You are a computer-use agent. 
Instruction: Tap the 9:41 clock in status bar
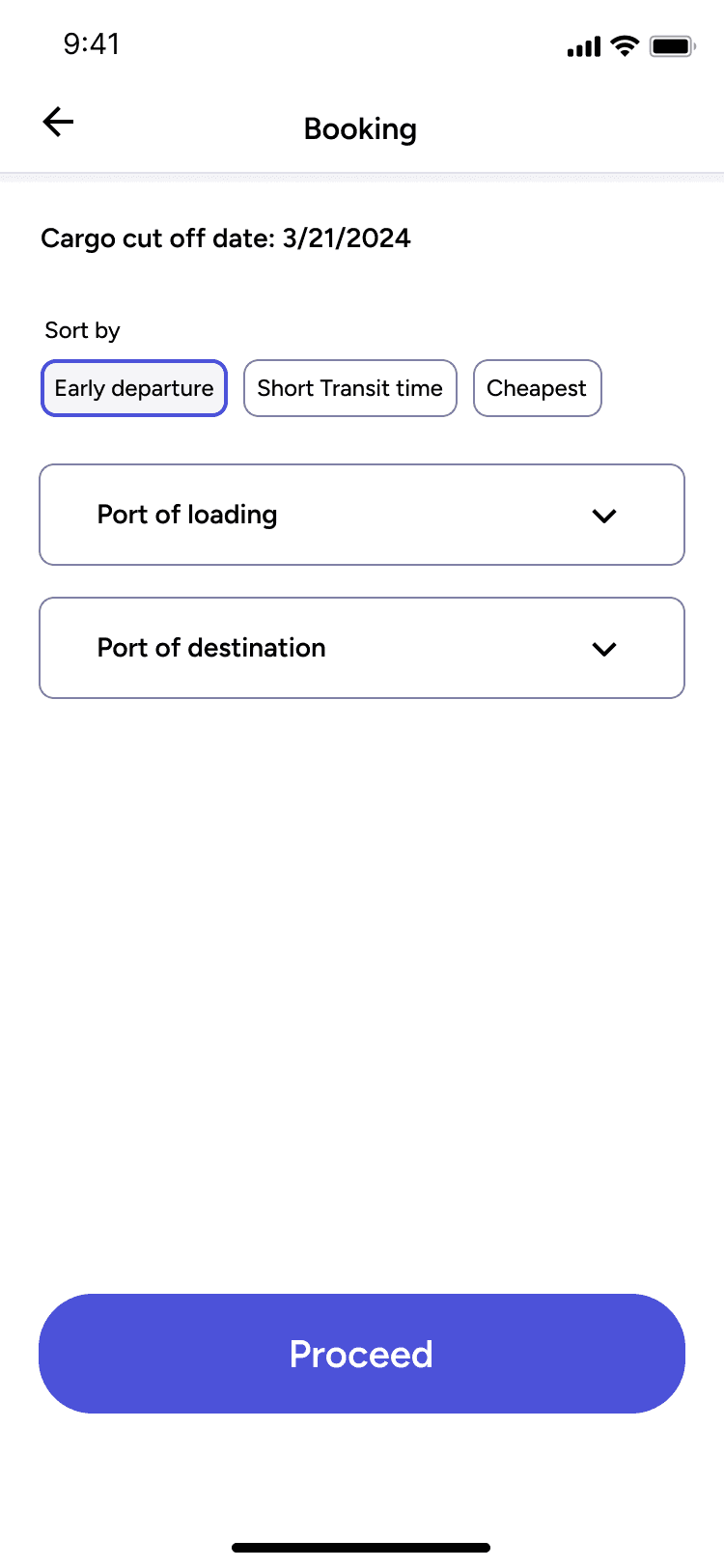[92, 44]
